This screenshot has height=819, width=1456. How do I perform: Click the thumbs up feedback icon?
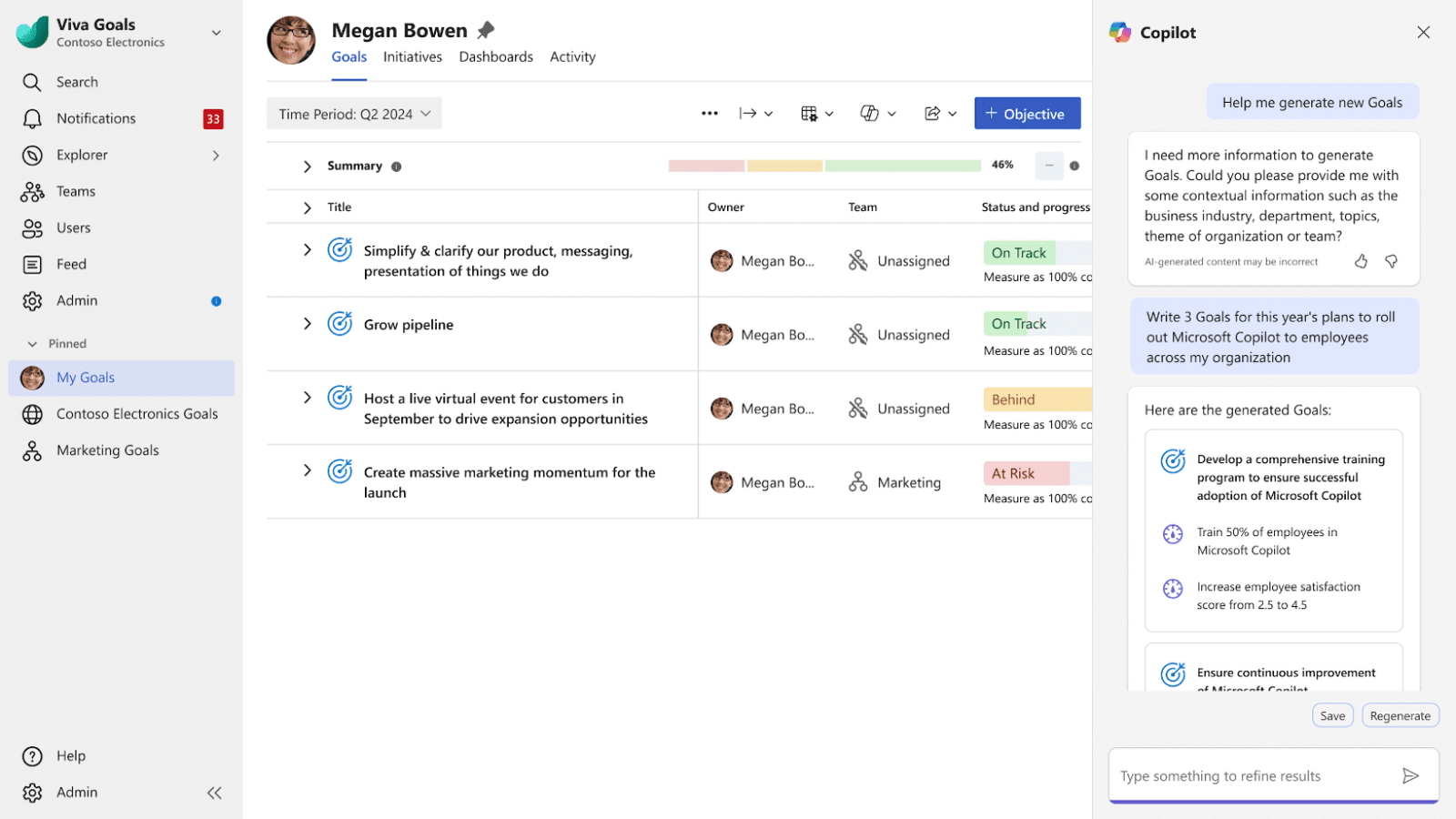[x=1360, y=261]
